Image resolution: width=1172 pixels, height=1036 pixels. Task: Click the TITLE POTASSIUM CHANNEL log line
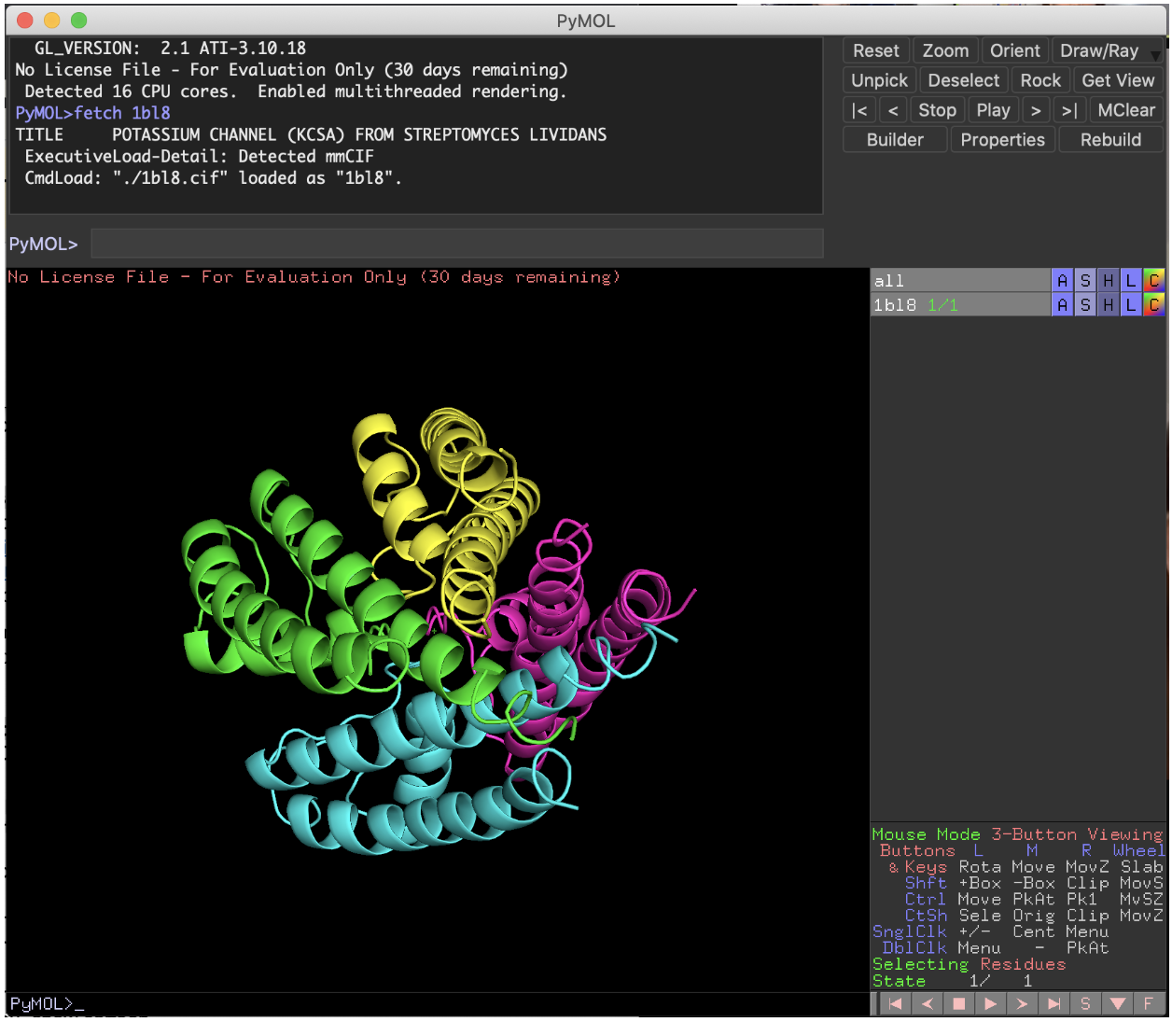[x=311, y=134]
